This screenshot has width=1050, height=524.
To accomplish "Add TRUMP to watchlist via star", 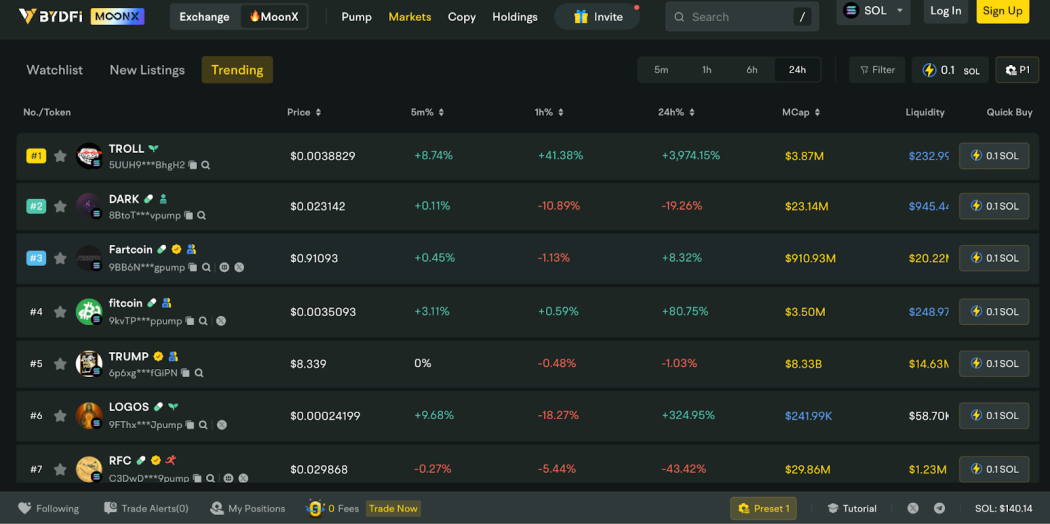I will (x=60, y=363).
